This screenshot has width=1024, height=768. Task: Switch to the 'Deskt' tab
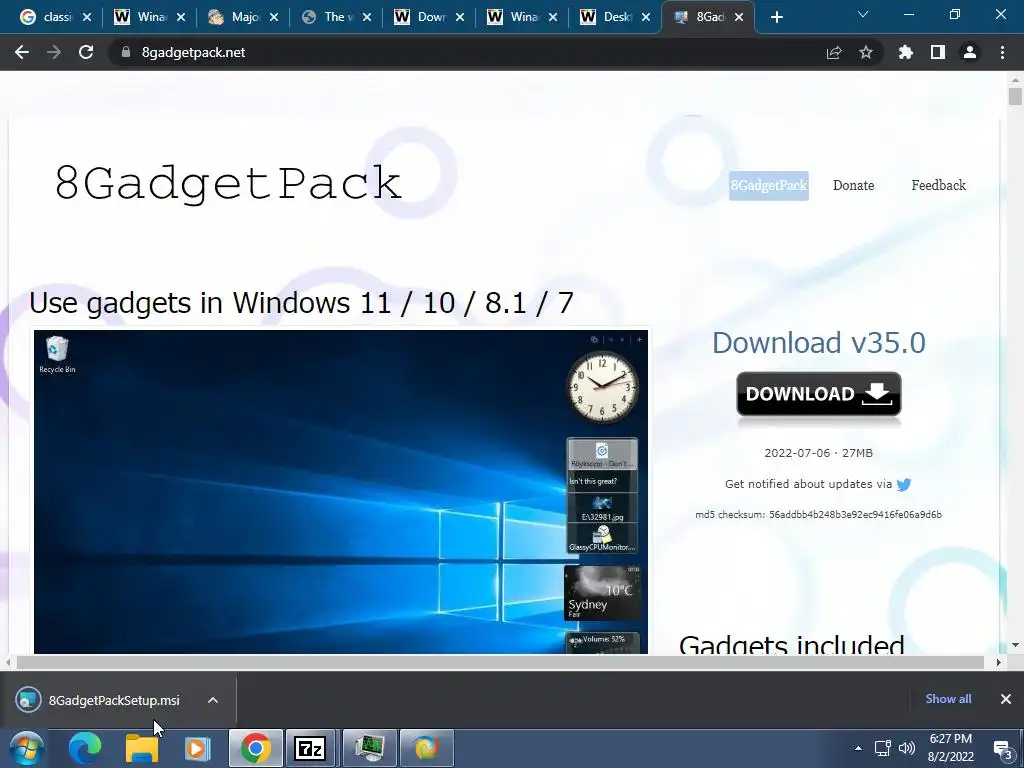[x=615, y=17]
